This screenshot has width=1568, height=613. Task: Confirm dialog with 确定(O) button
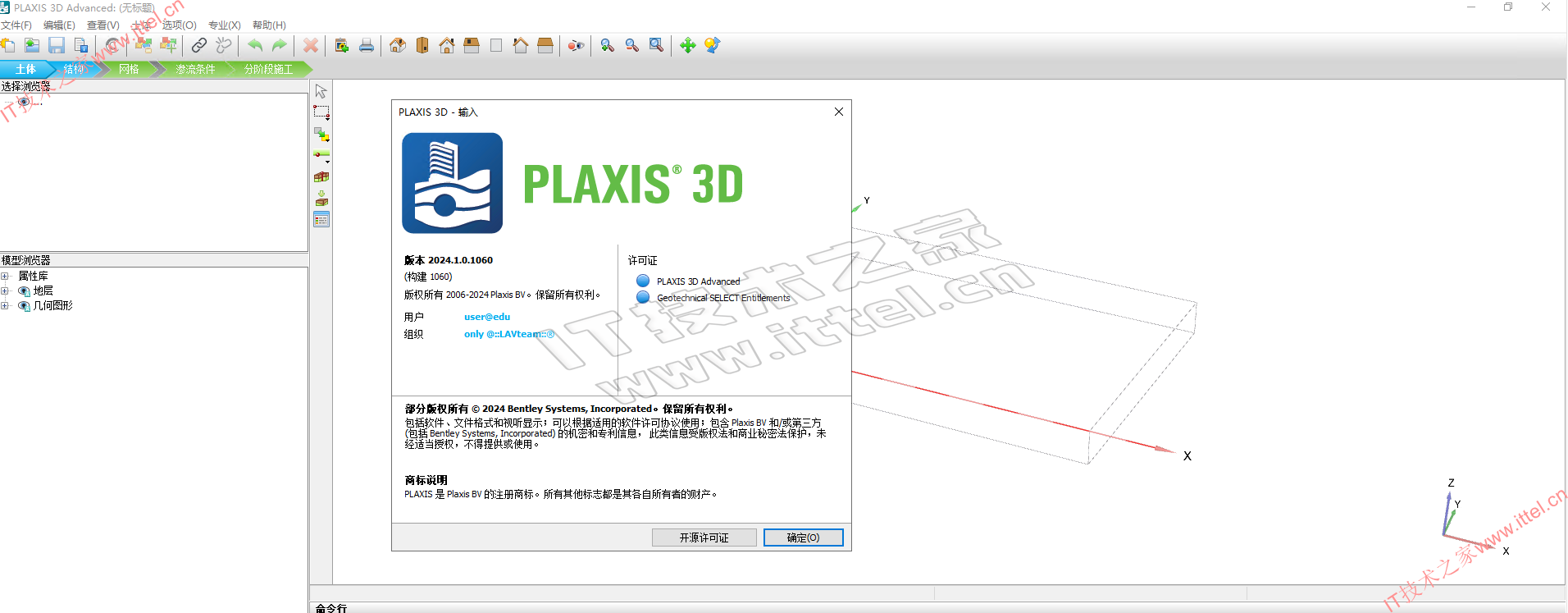(803, 538)
